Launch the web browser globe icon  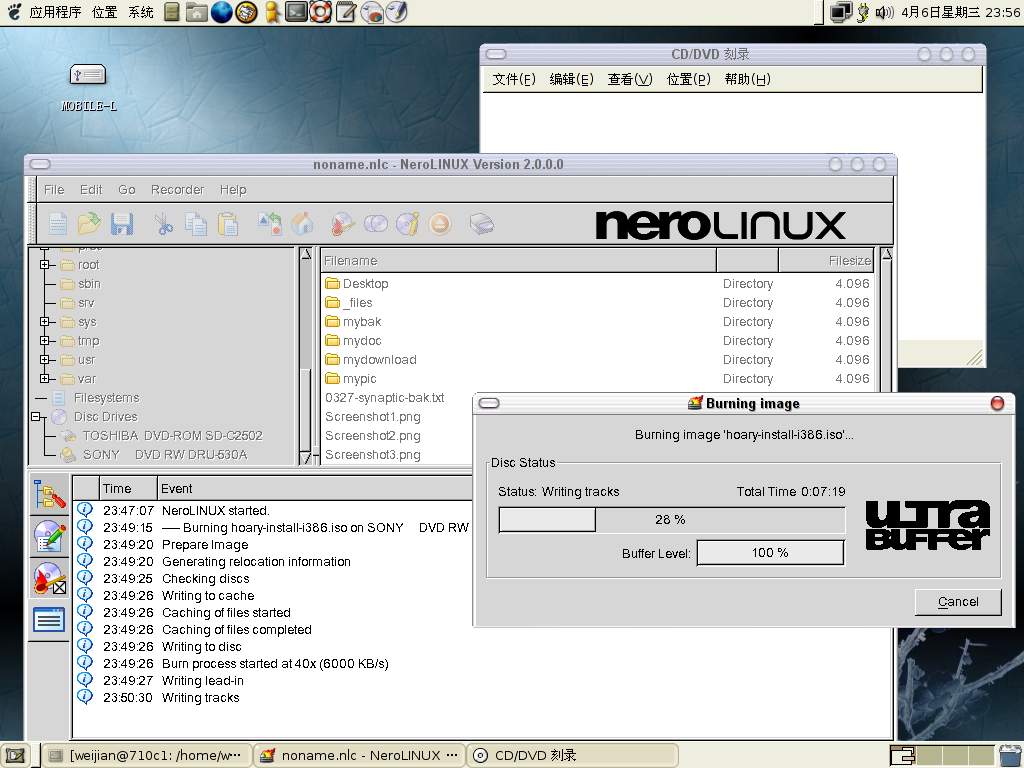pyautogui.click(x=221, y=12)
